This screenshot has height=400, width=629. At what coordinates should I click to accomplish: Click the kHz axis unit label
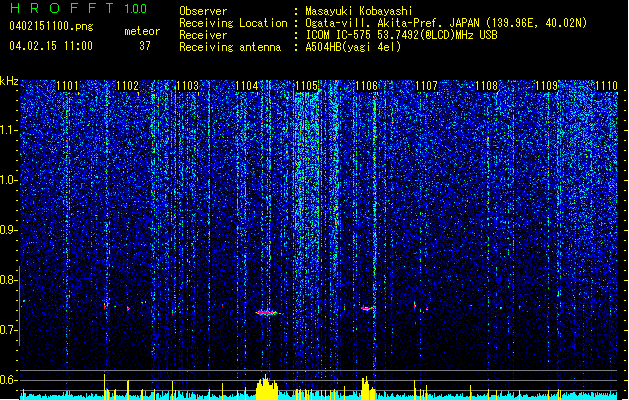[9, 81]
